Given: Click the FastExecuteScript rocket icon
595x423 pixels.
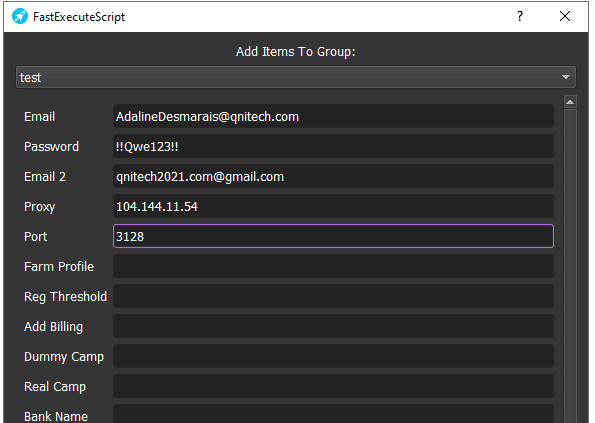Looking at the screenshot, I should (20, 16).
